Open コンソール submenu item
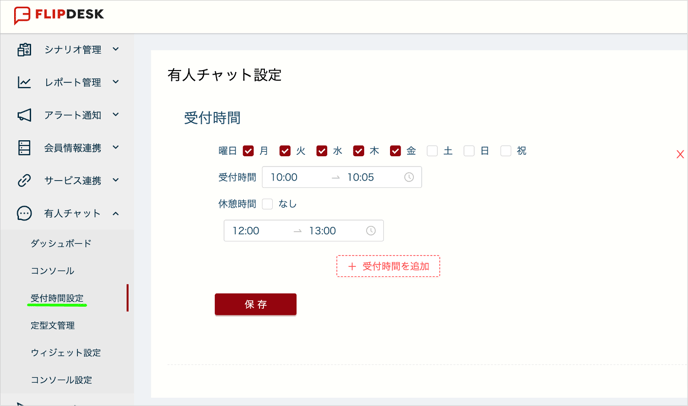 pos(52,271)
